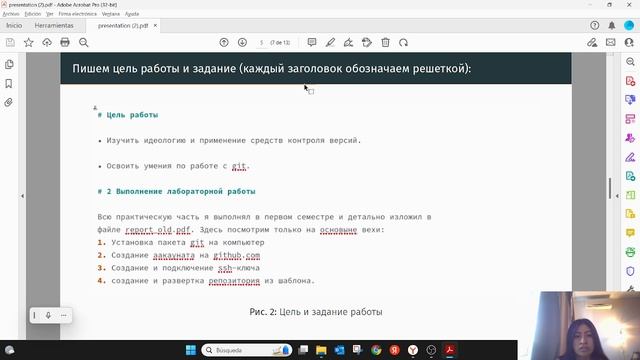Viewport: 640px width, 360px height.
Task: Rotate the page icon
Action: pos(404,42)
